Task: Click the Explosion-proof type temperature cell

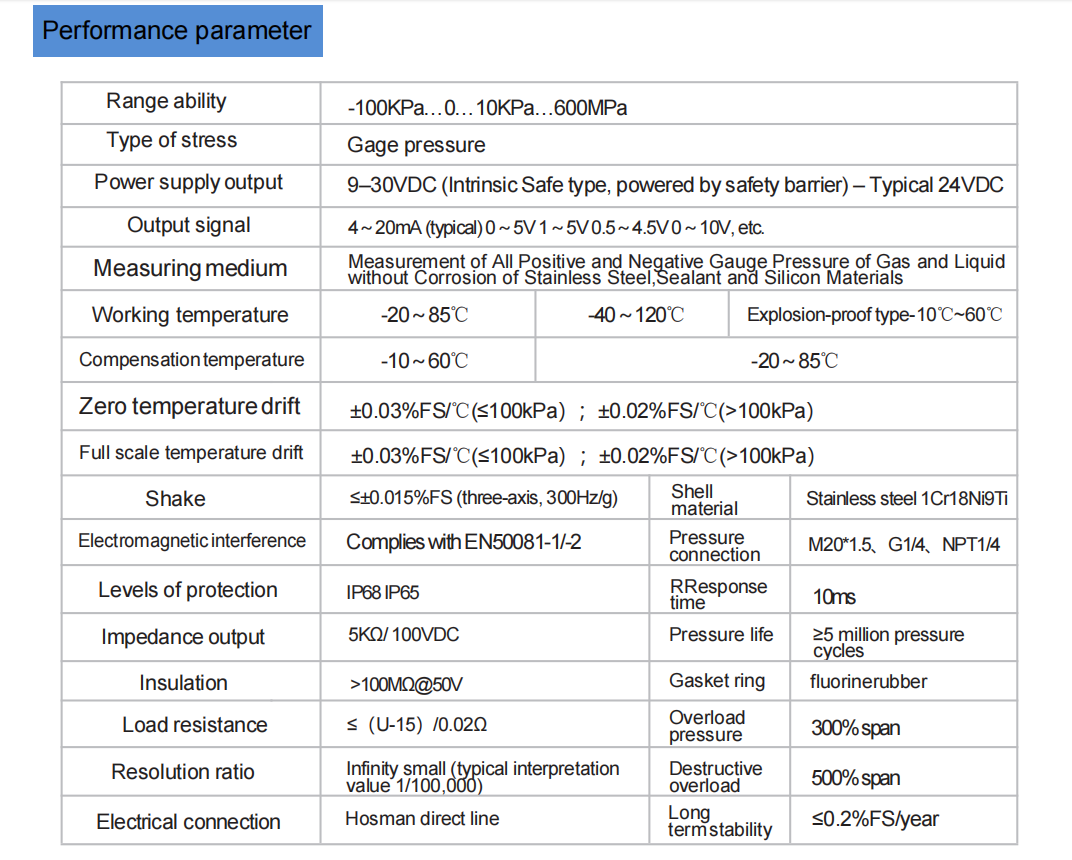Action: pyautogui.click(x=874, y=316)
